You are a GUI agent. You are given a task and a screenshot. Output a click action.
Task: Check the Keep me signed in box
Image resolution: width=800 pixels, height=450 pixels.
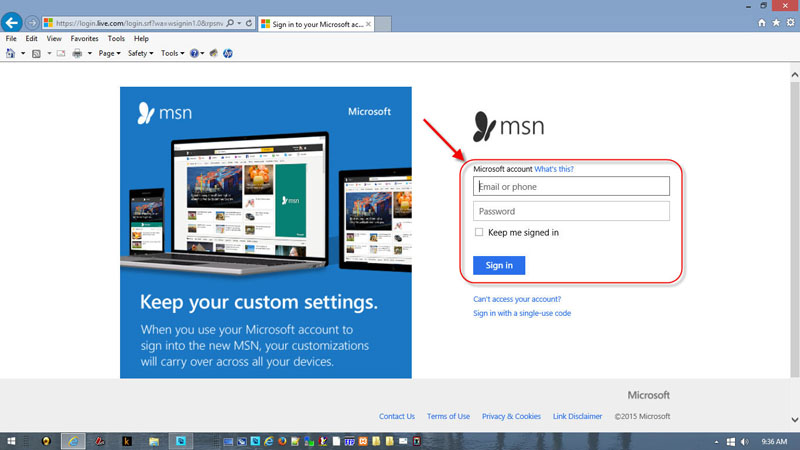tap(479, 232)
